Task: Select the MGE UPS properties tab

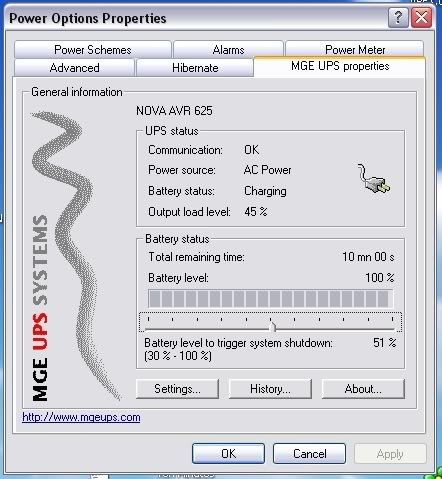Action: pos(340,66)
